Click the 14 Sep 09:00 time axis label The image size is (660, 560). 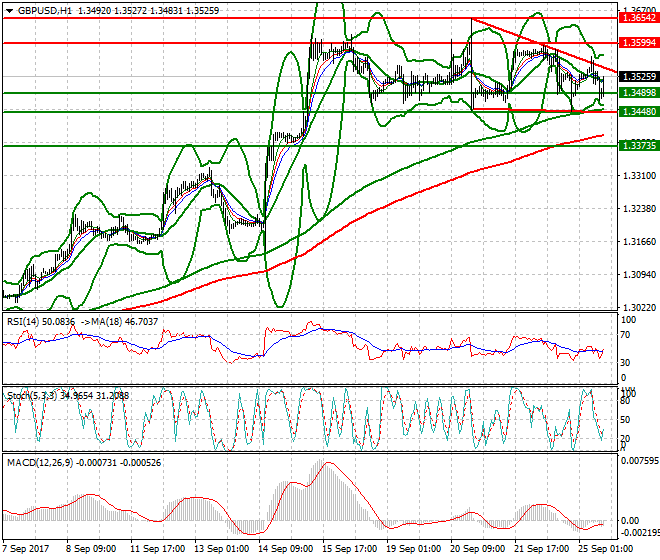click(x=285, y=549)
